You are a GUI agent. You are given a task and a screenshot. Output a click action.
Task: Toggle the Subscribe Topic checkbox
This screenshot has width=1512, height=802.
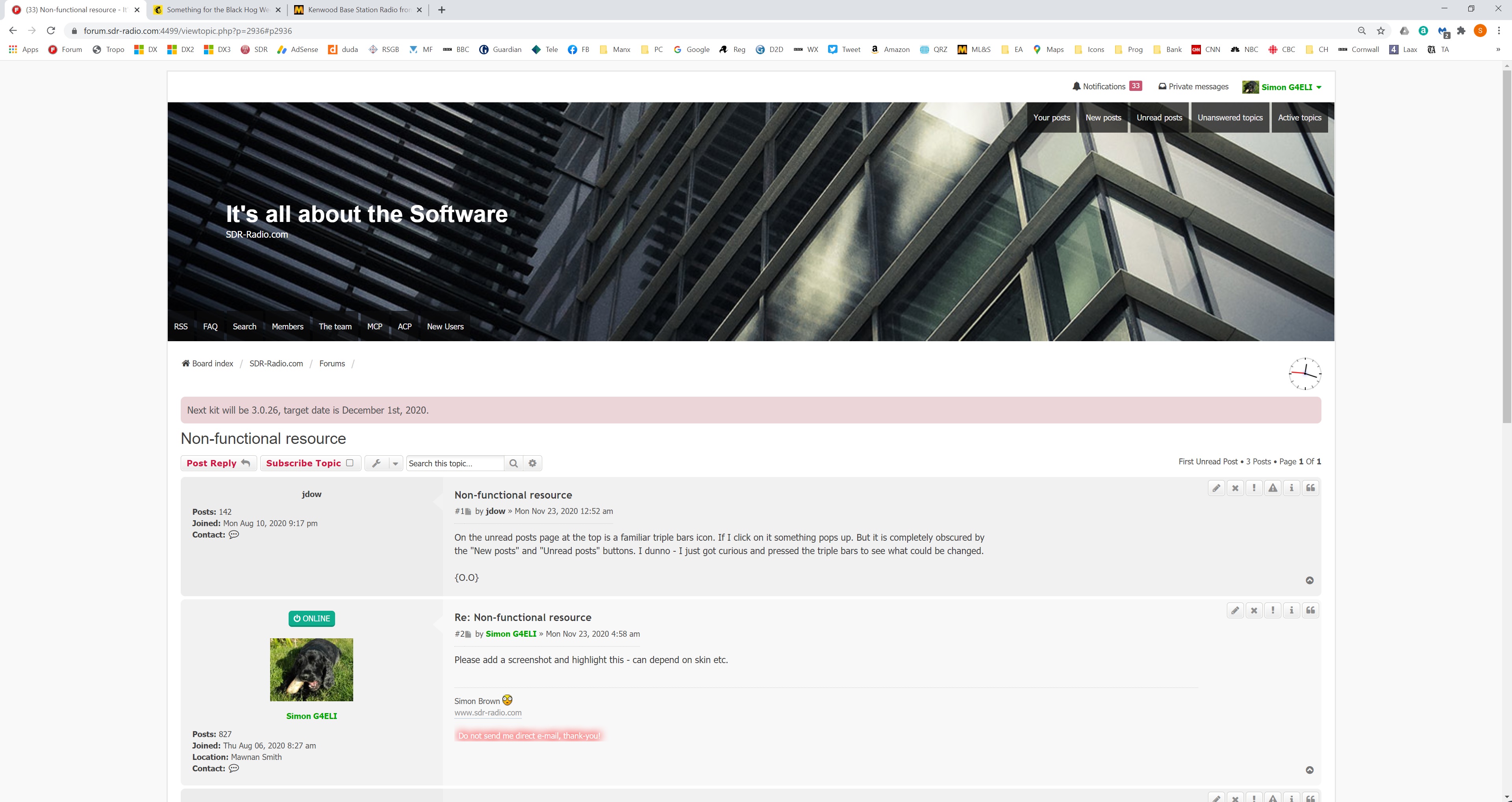(x=350, y=463)
